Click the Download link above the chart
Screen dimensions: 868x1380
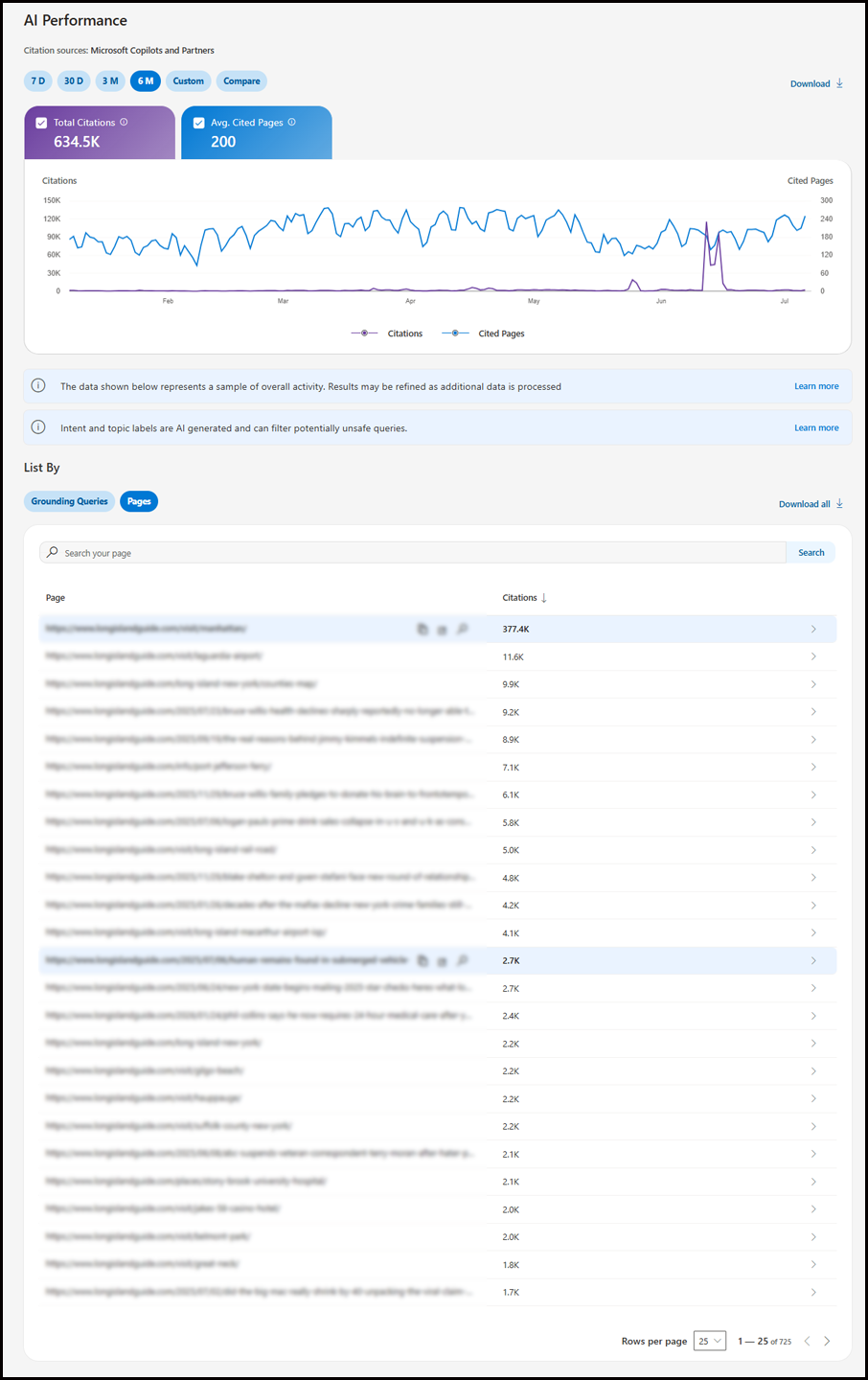coord(816,83)
